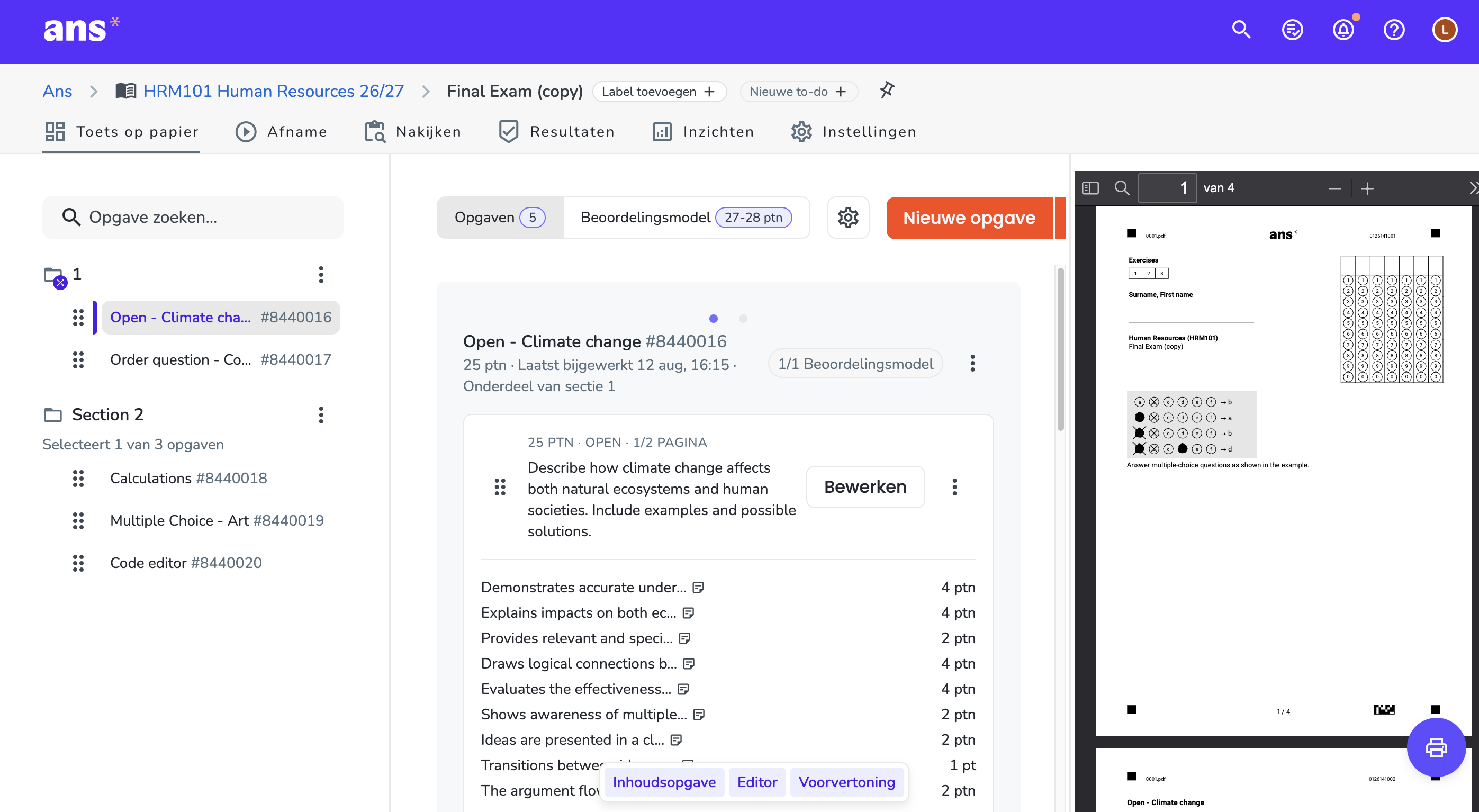Open the Instellingen tab
This screenshot has width=1479, height=812.
coord(853,131)
